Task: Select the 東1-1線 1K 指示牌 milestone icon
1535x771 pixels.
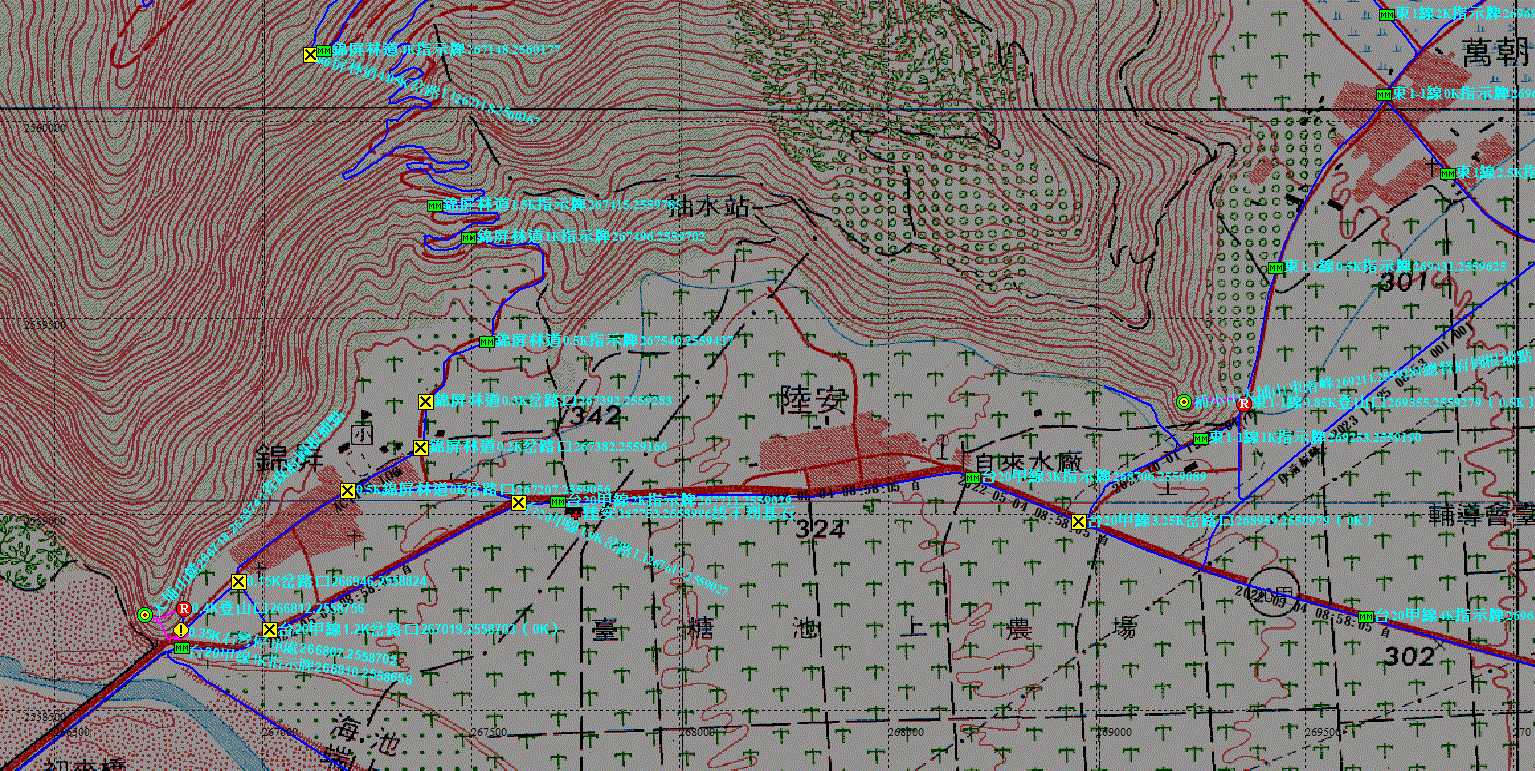Action: pyautogui.click(x=1200, y=439)
